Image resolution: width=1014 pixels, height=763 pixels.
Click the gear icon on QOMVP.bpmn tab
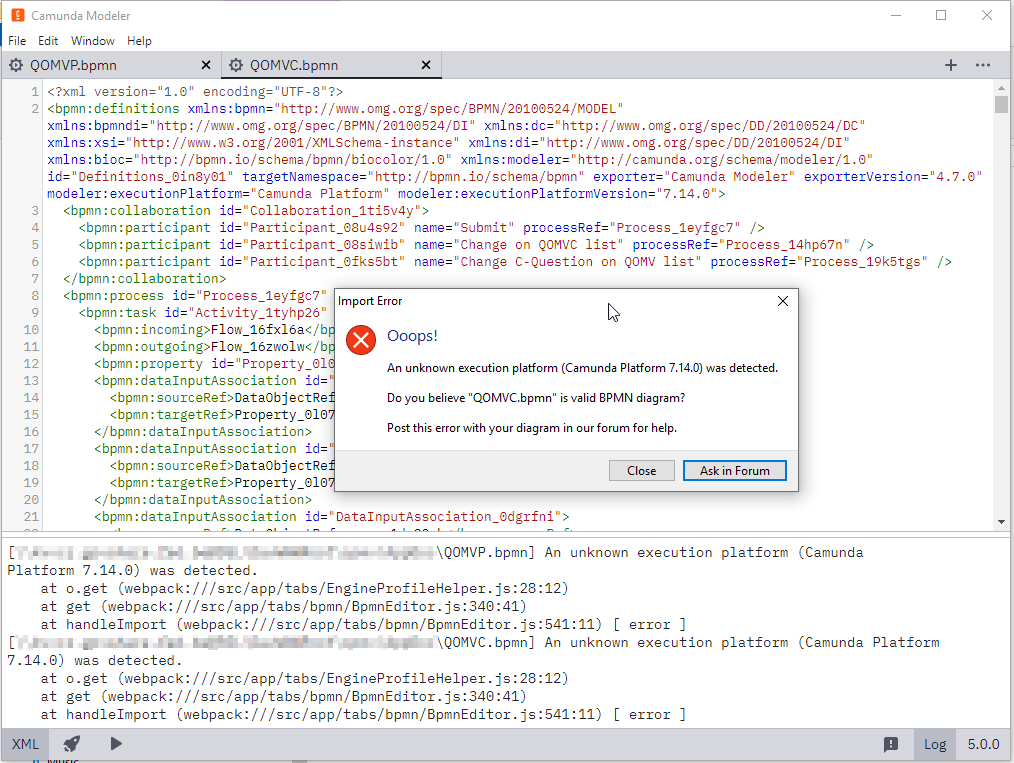pyautogui.click(x=16, y=65)
